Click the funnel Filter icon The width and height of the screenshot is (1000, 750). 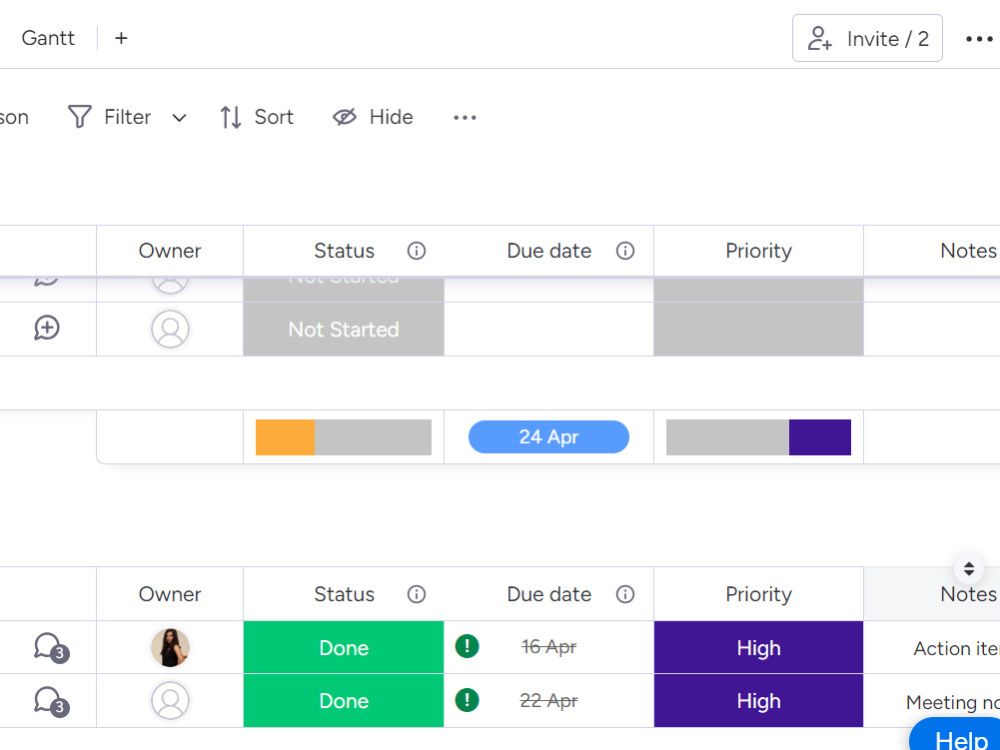coord(80,117)
